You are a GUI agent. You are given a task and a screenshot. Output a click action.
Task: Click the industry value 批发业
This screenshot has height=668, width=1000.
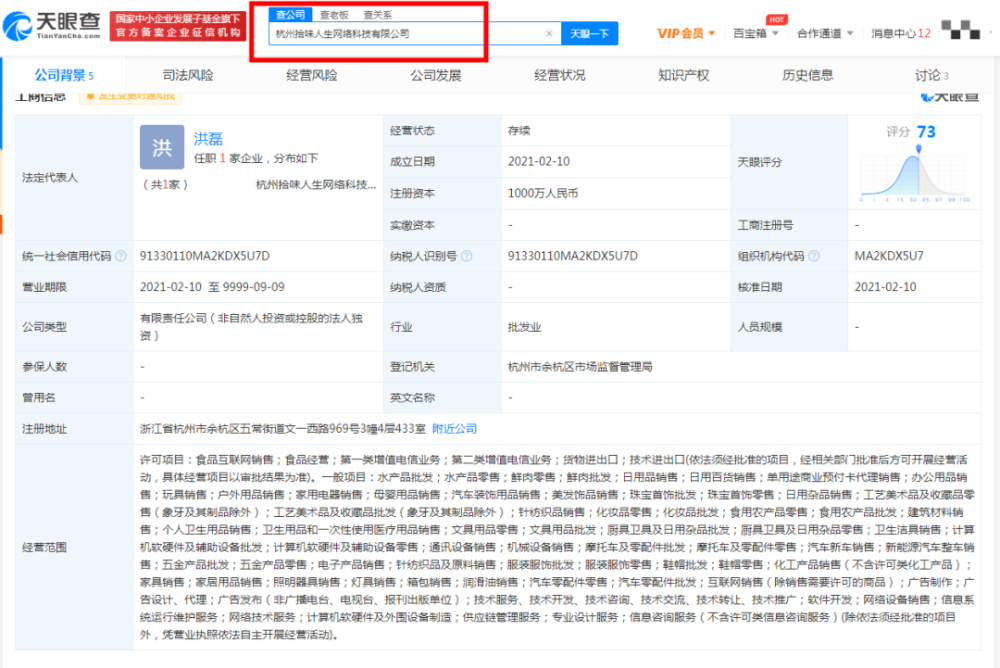click(x=524, y=327)
